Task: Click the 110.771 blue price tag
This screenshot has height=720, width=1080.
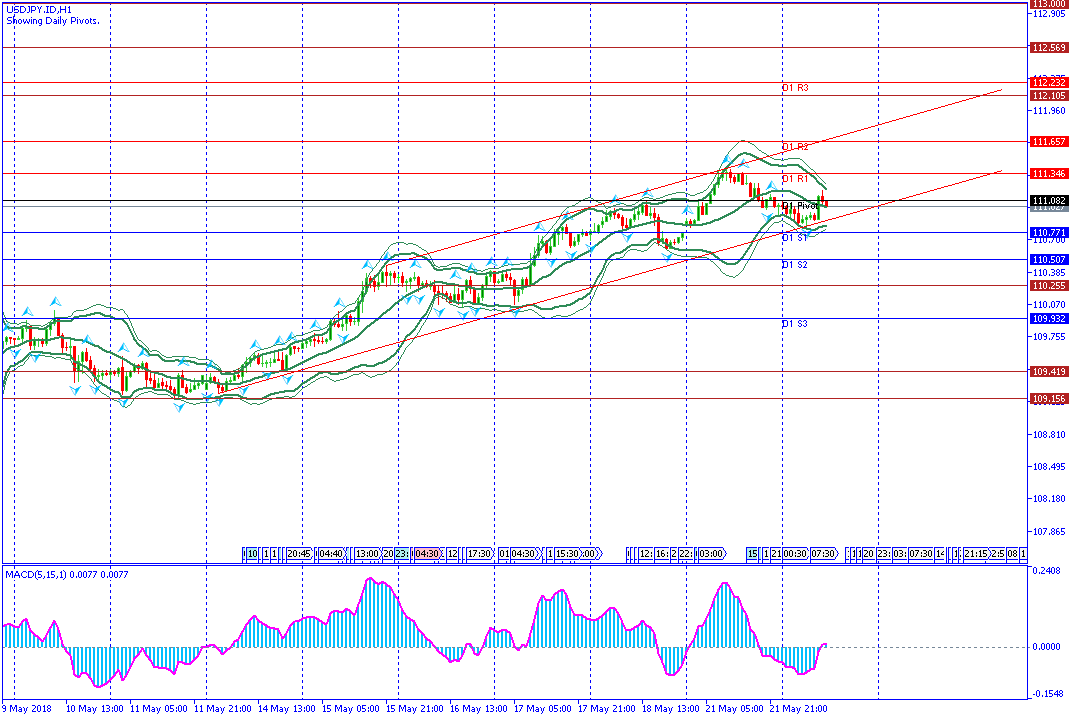Action: pos(1049,232)
